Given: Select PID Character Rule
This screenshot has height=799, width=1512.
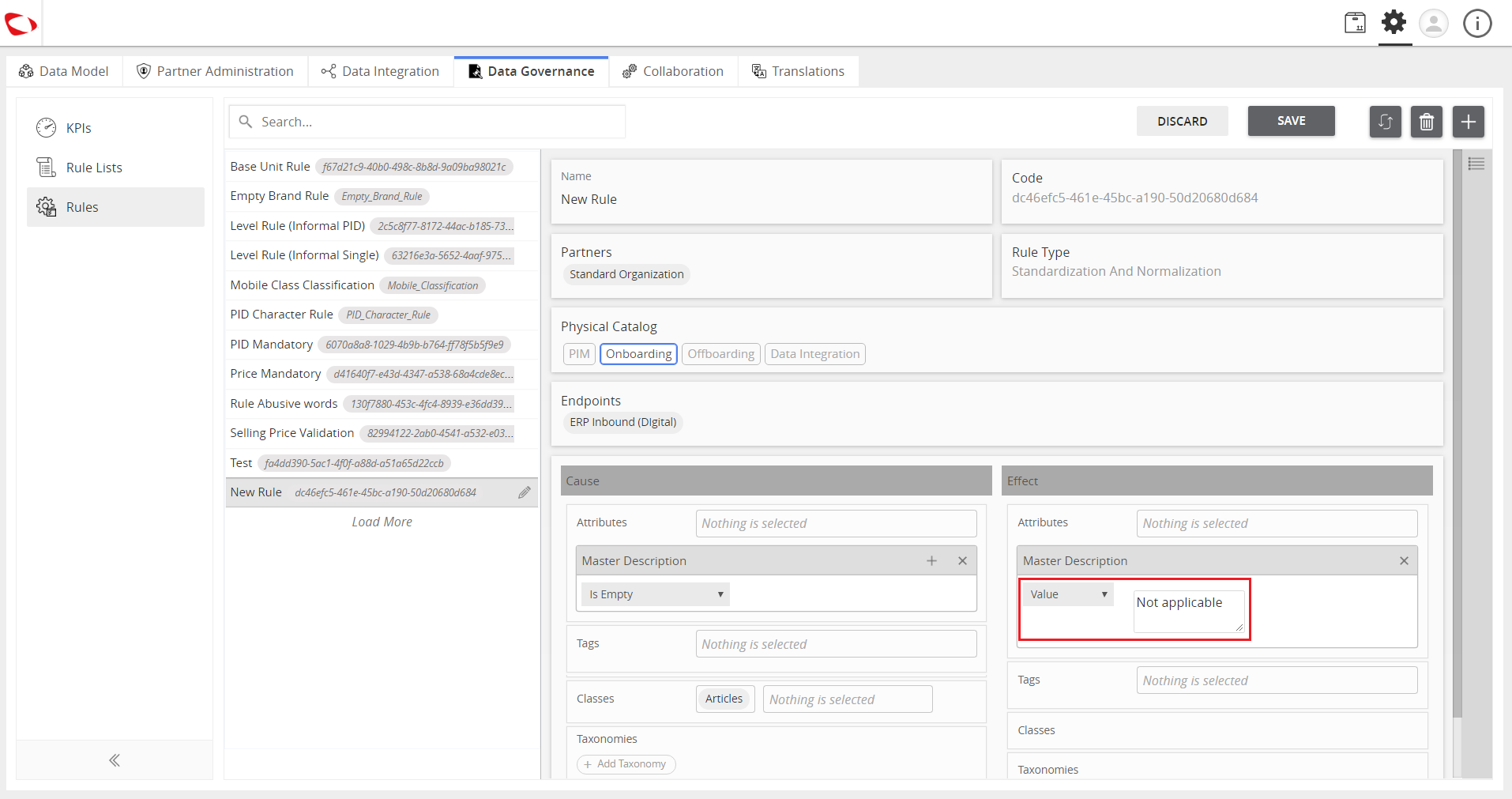Looking at the screenshot, I should click(382, 315).
